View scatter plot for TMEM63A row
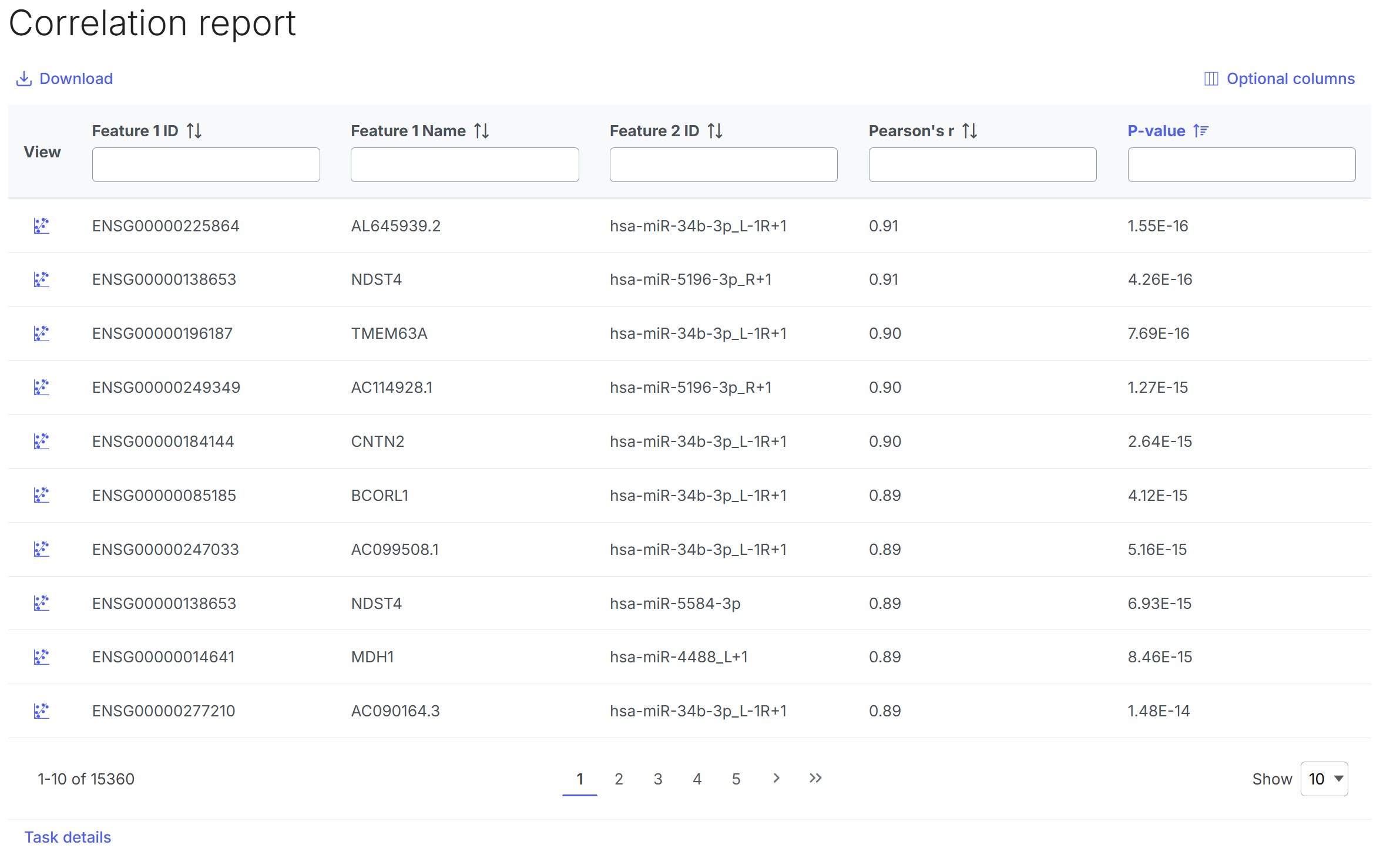 coord(41,334)
